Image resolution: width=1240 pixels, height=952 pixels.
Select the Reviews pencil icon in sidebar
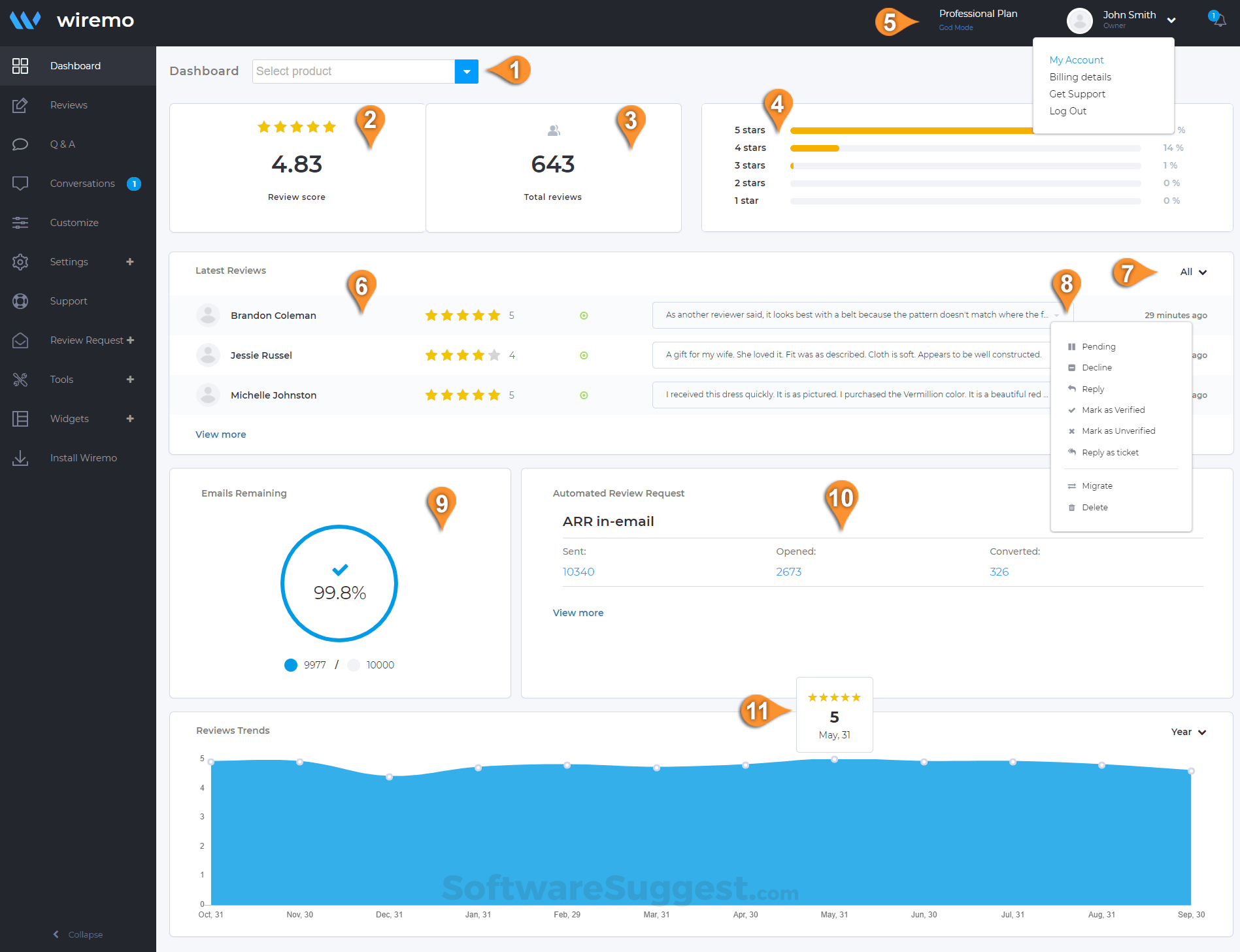pos(20,105)
